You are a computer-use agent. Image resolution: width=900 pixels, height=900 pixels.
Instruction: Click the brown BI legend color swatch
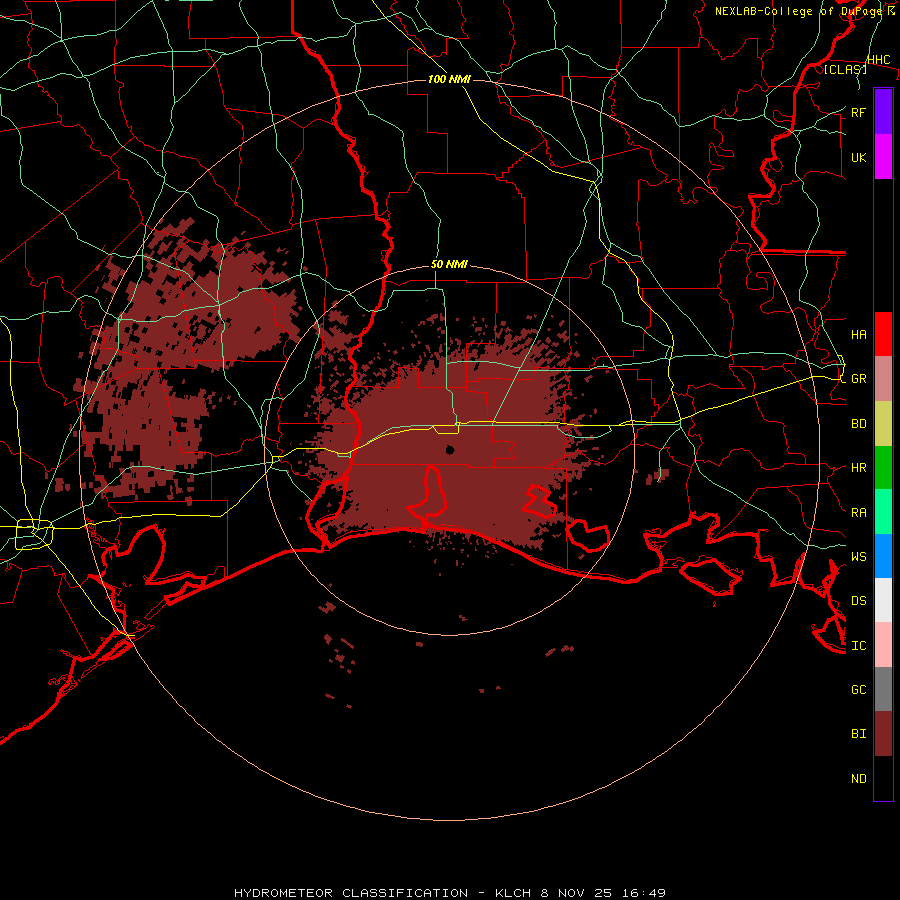883,734
